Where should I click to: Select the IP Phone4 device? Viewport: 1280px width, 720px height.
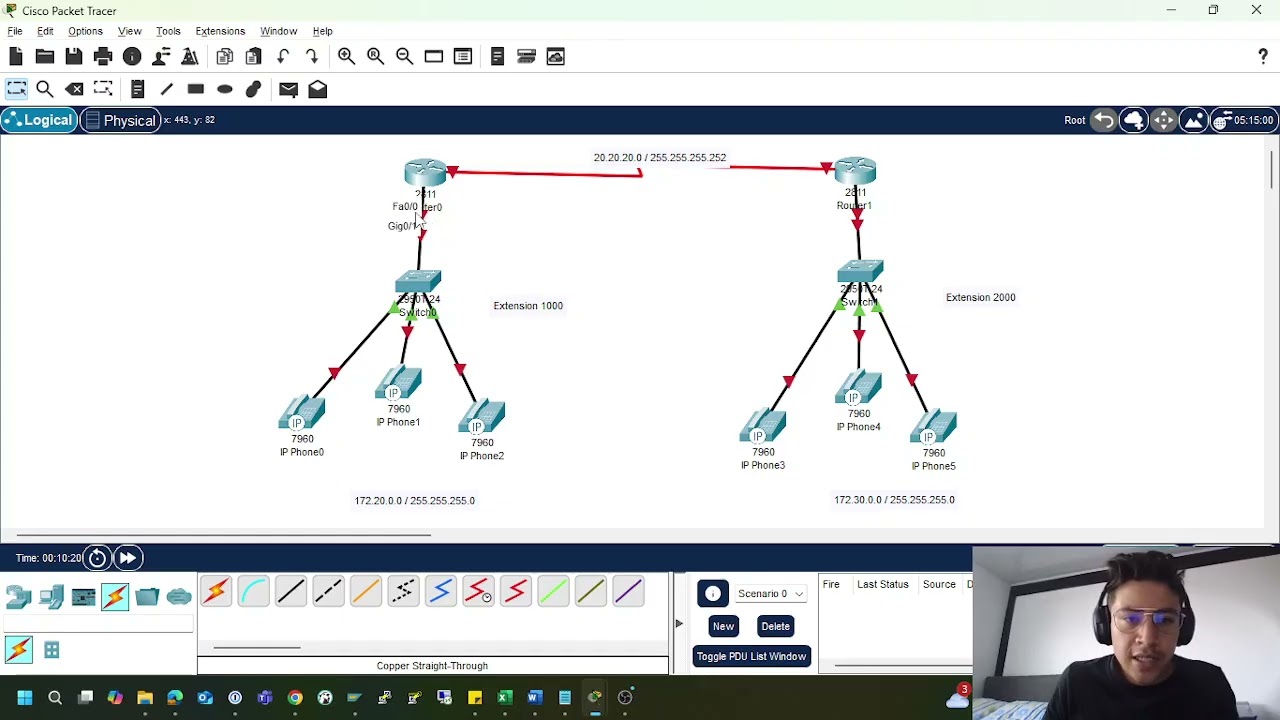pyautogui.click(x=858, y=388)
